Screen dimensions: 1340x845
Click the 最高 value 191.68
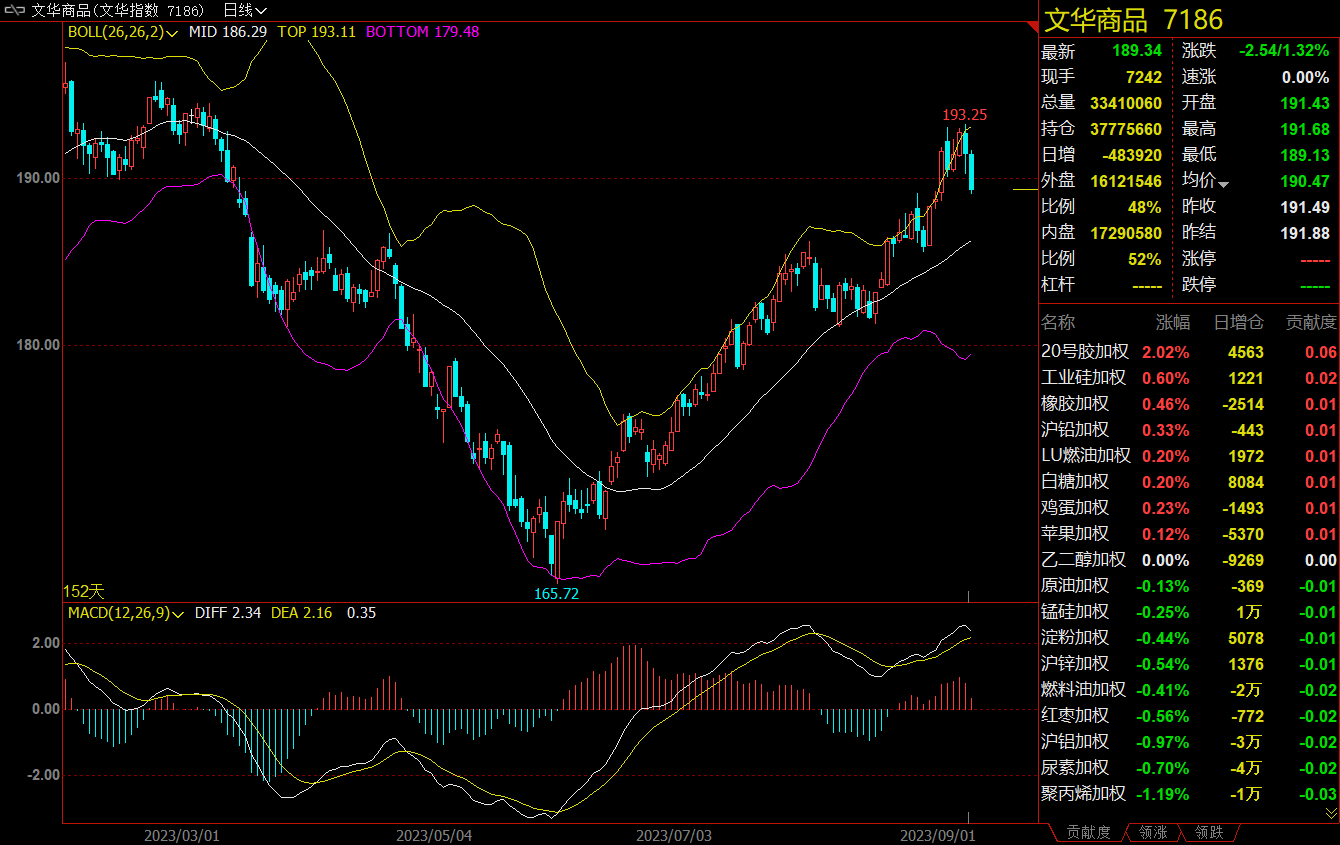(x=1305, y=129)
